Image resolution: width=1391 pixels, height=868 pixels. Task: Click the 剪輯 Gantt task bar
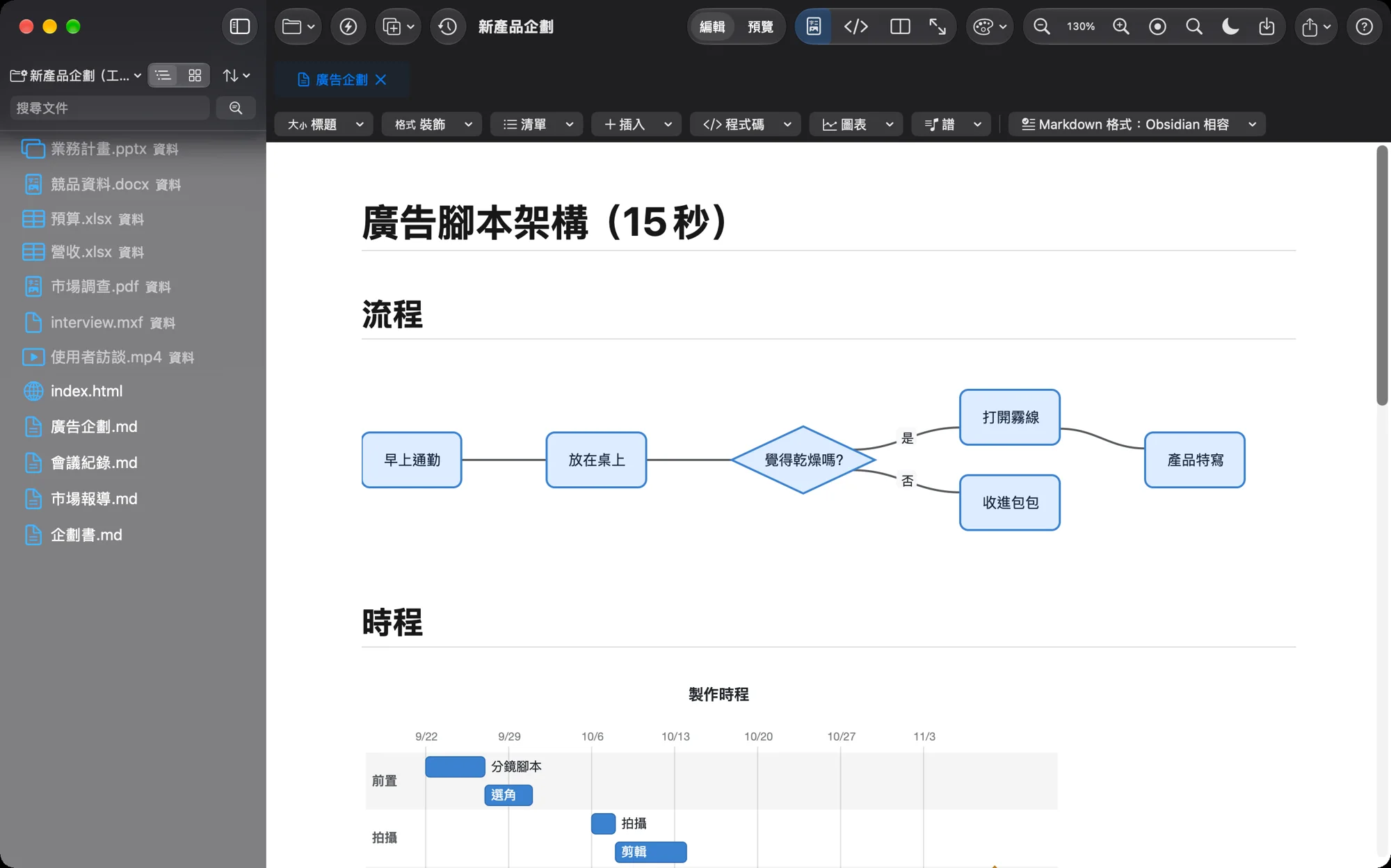pos(651,852)
